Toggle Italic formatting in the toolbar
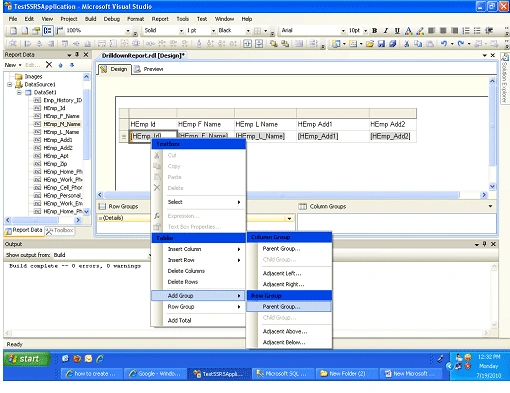The image size is (510, 393). tap(386, 31)
